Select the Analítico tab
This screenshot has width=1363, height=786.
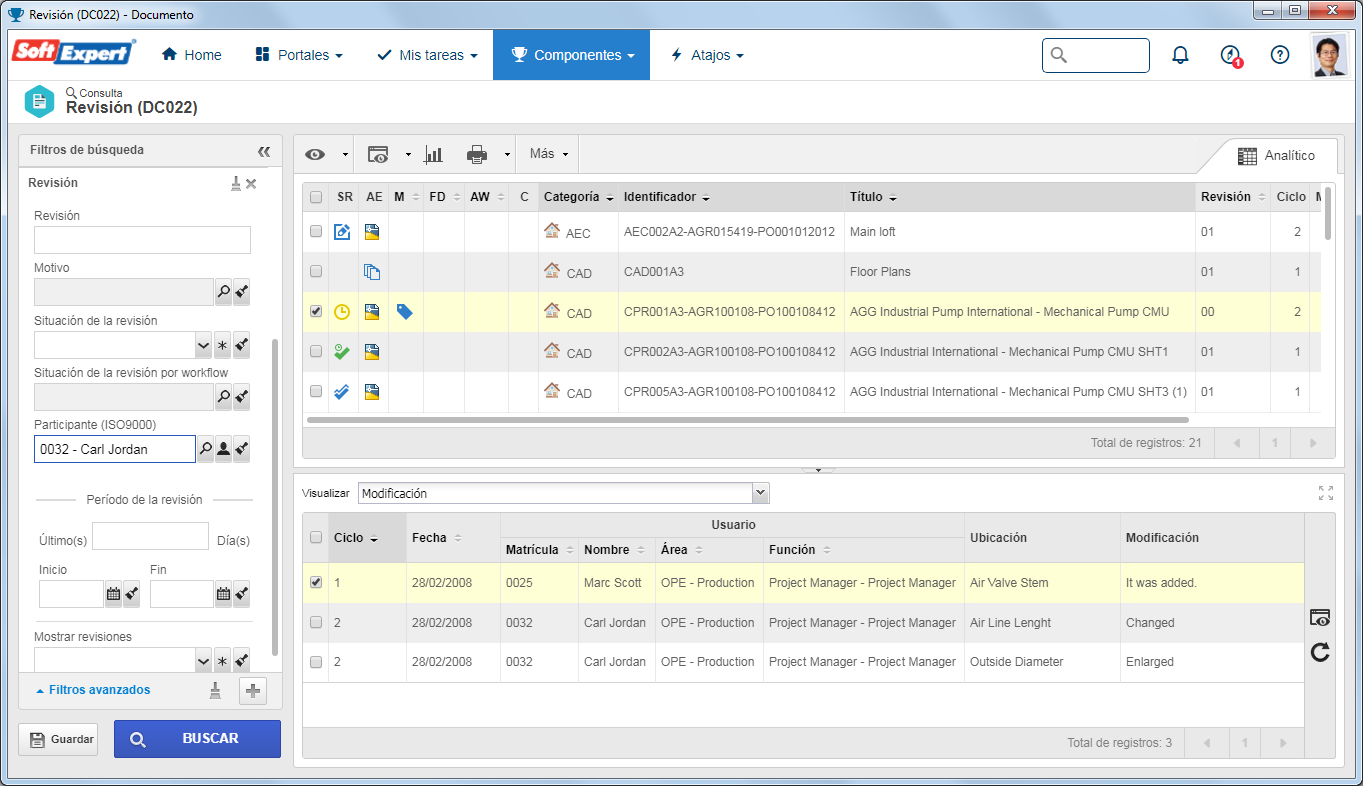tap(1275, 155)
